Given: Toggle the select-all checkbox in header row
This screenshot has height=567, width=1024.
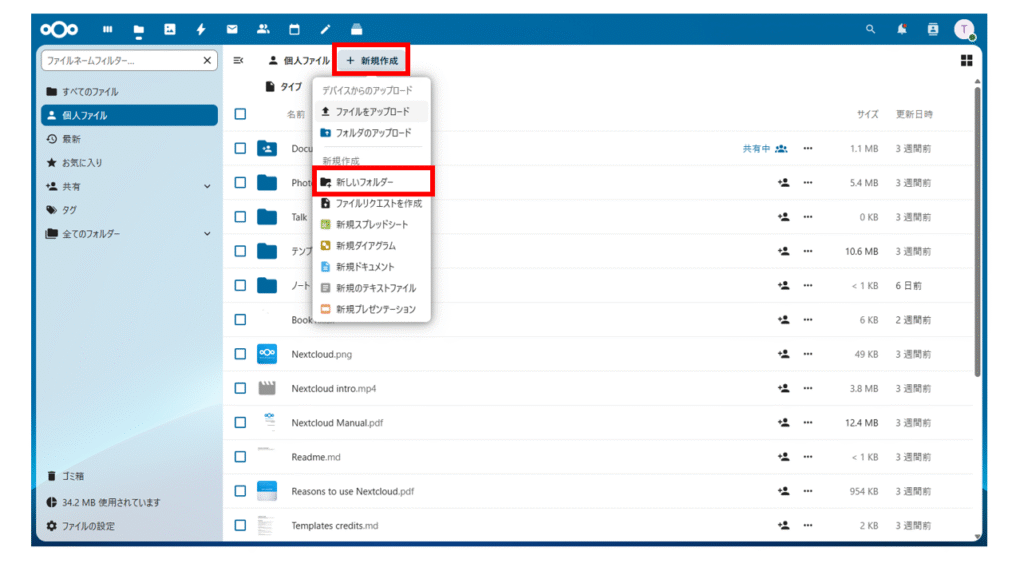Looking at the screenshot, I should [240, 114].
